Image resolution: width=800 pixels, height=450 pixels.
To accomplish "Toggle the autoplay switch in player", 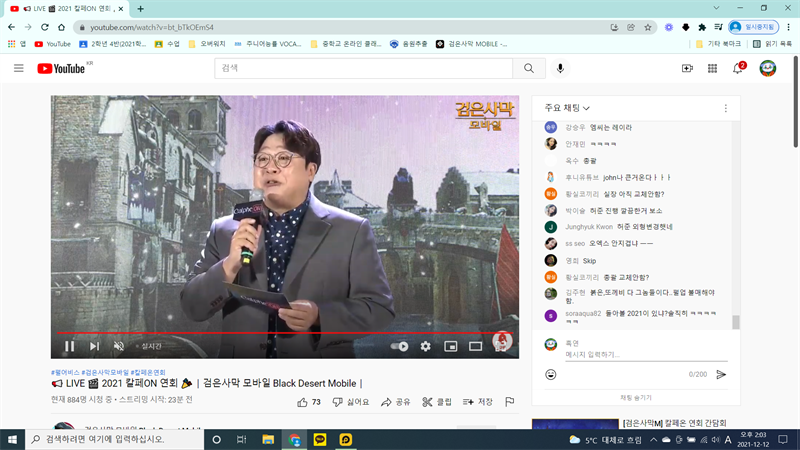I will click(399, 346).
